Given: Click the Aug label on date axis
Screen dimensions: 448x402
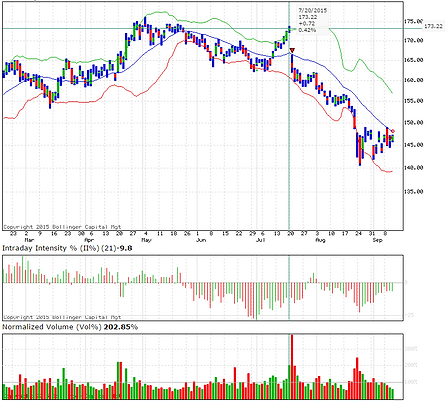Looking at the screenshot, I should tap(320, 240).
